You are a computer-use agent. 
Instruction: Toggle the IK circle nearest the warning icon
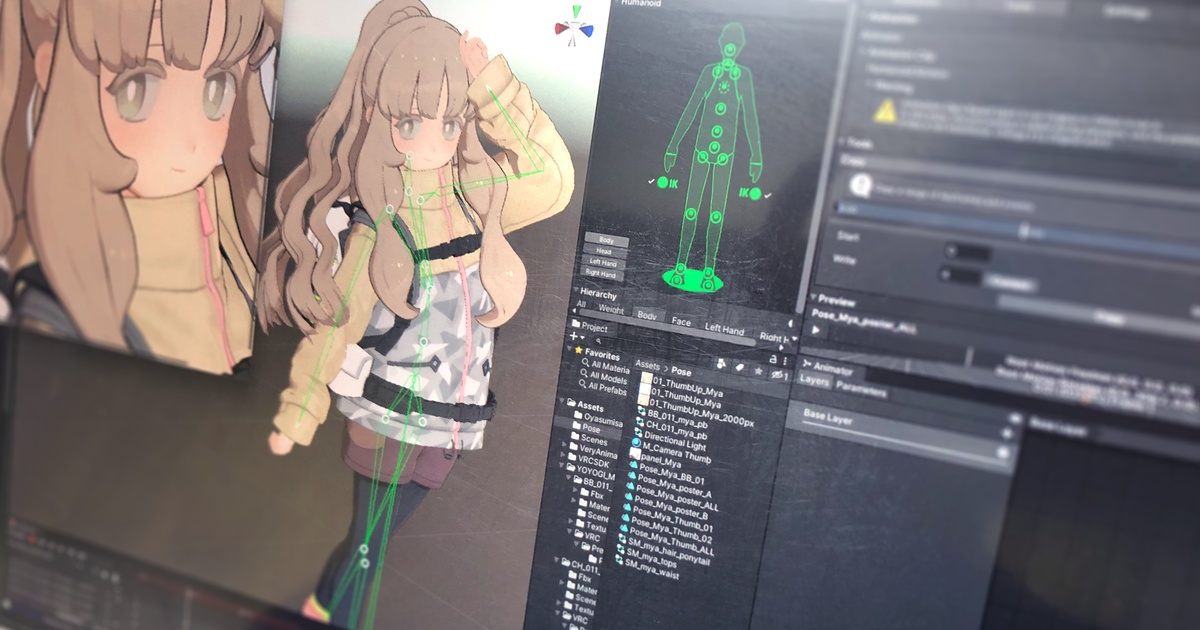(x=756, y=194)
